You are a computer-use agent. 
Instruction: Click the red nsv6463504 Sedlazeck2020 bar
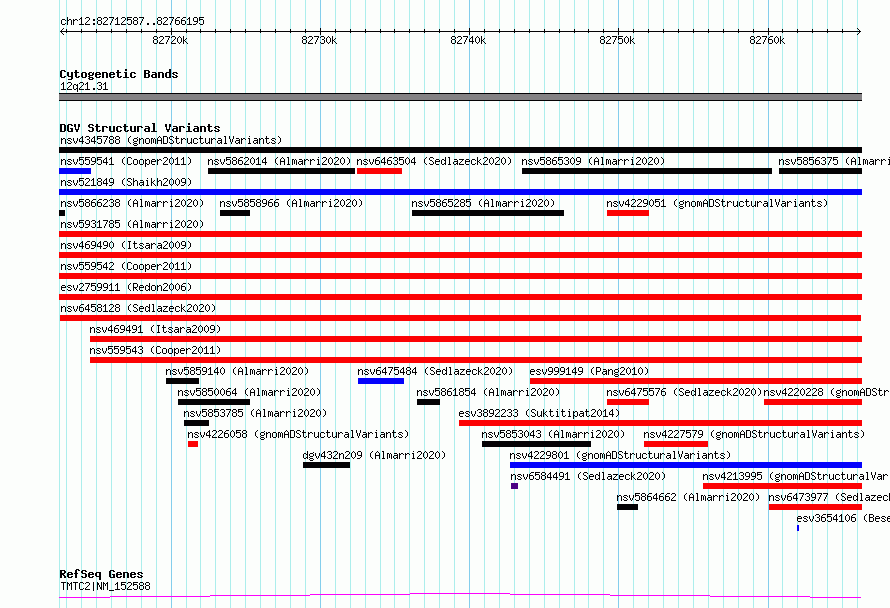(379, 171)
